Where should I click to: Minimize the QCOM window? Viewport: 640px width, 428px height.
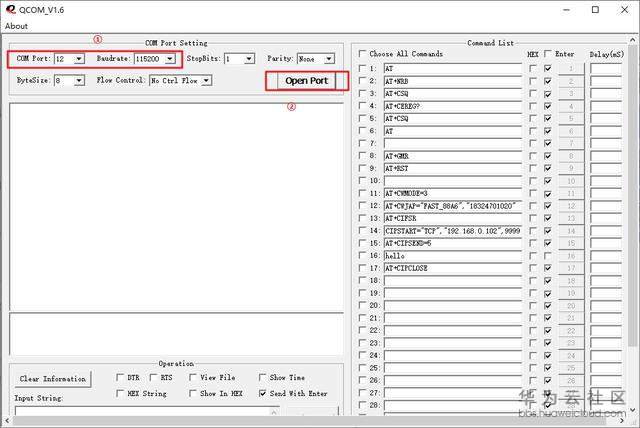tap(566, 10)
